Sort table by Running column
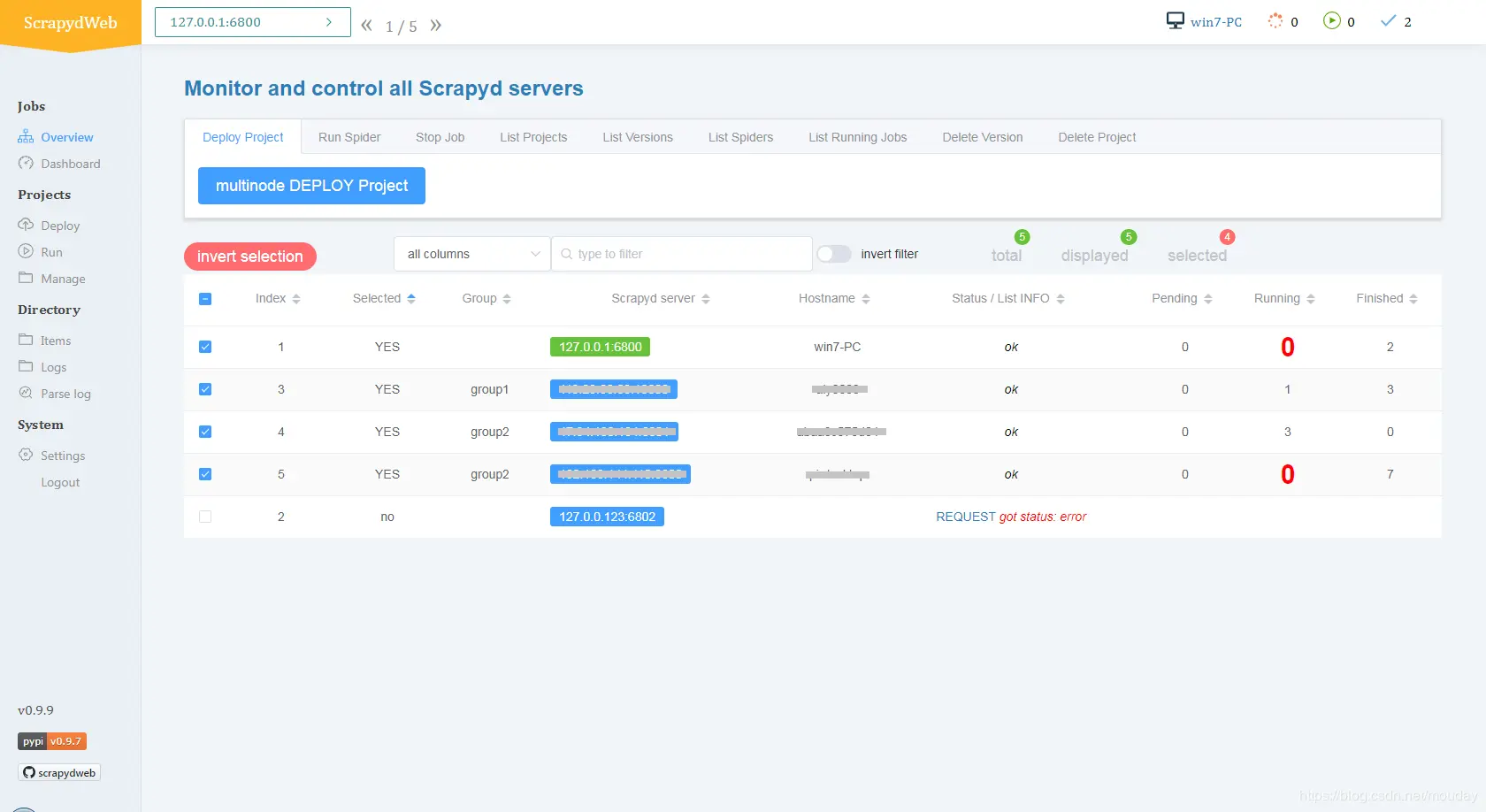Screen dimensions: 1486x812 (x=1311, y=299)
